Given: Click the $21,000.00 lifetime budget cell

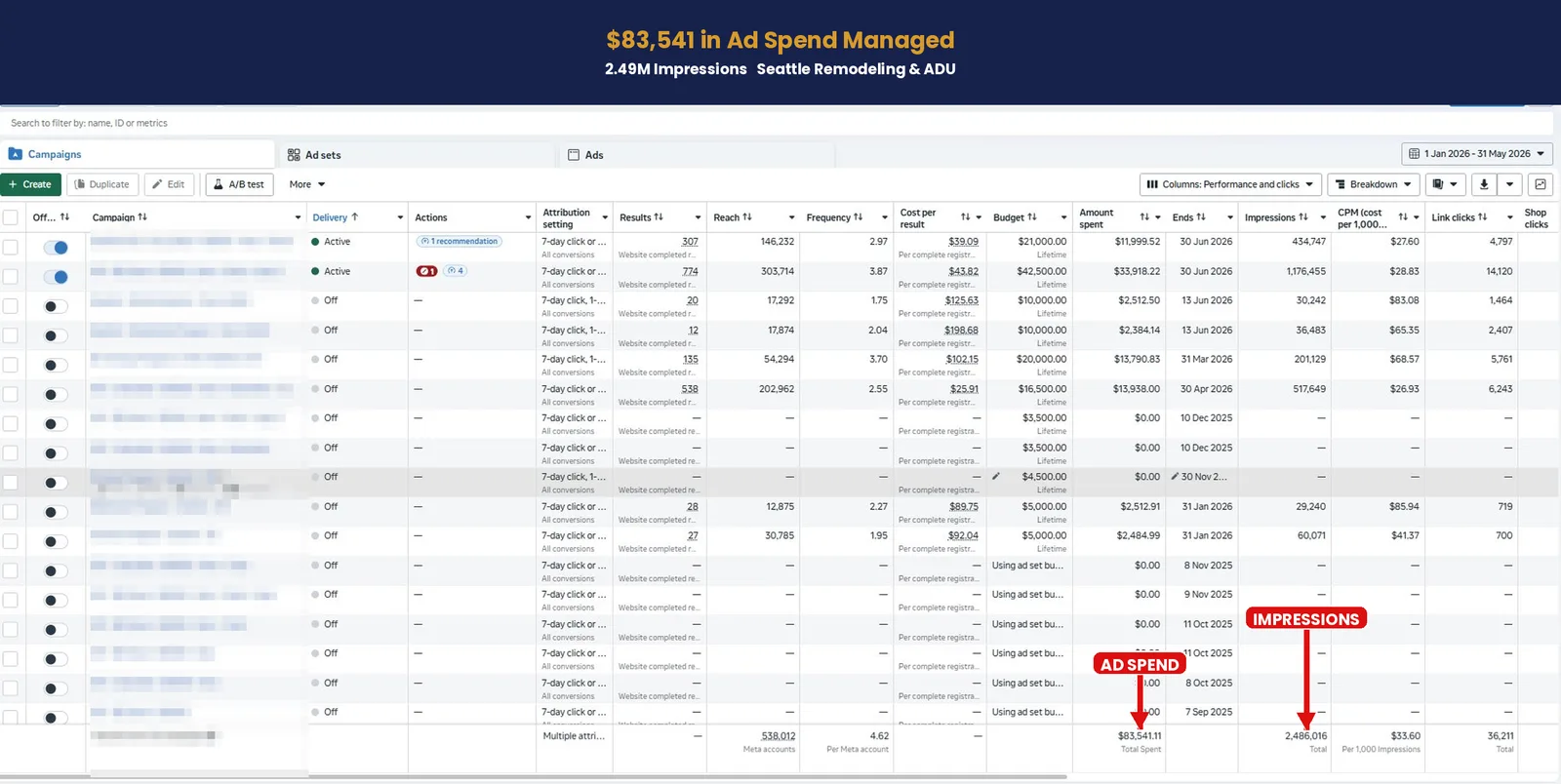Looking at the screenshot, I should [1042, 242].
